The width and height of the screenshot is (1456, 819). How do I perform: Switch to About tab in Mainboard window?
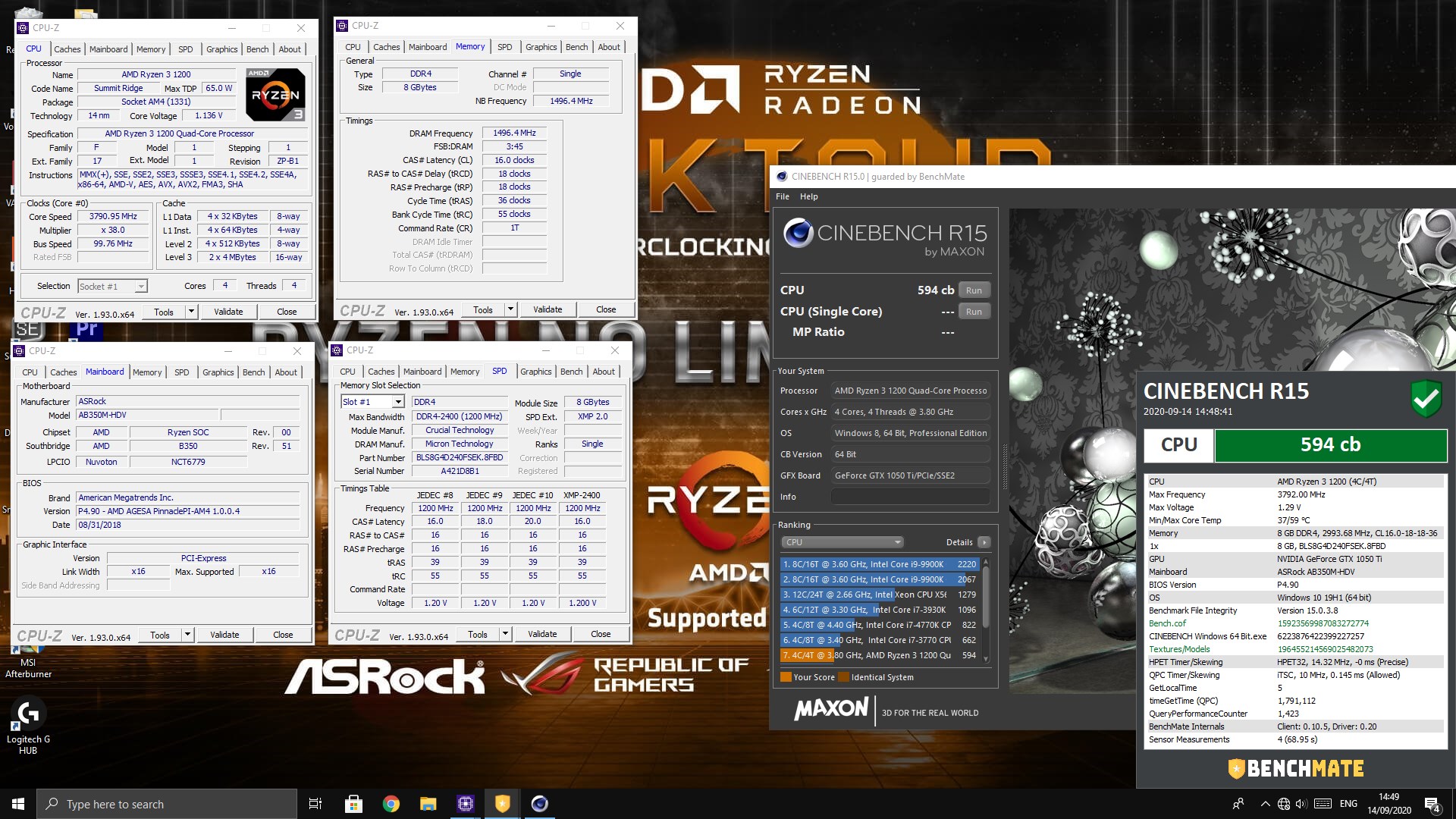[285, 372]
